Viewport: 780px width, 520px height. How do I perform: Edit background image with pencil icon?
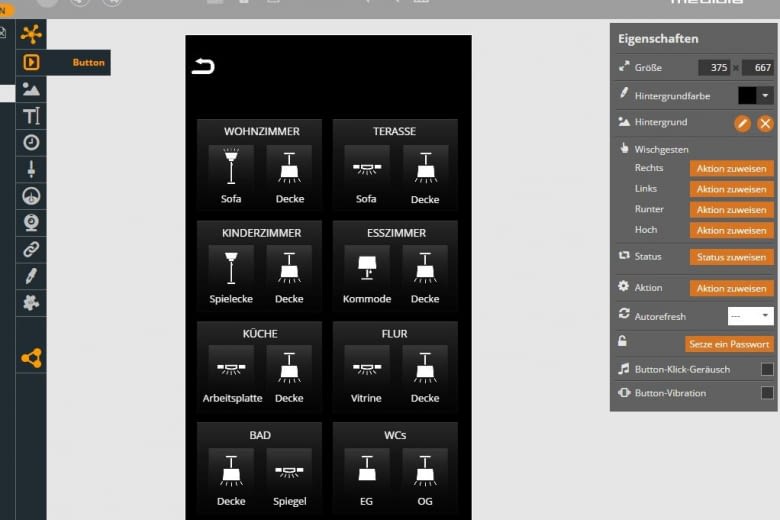(742, 123)
